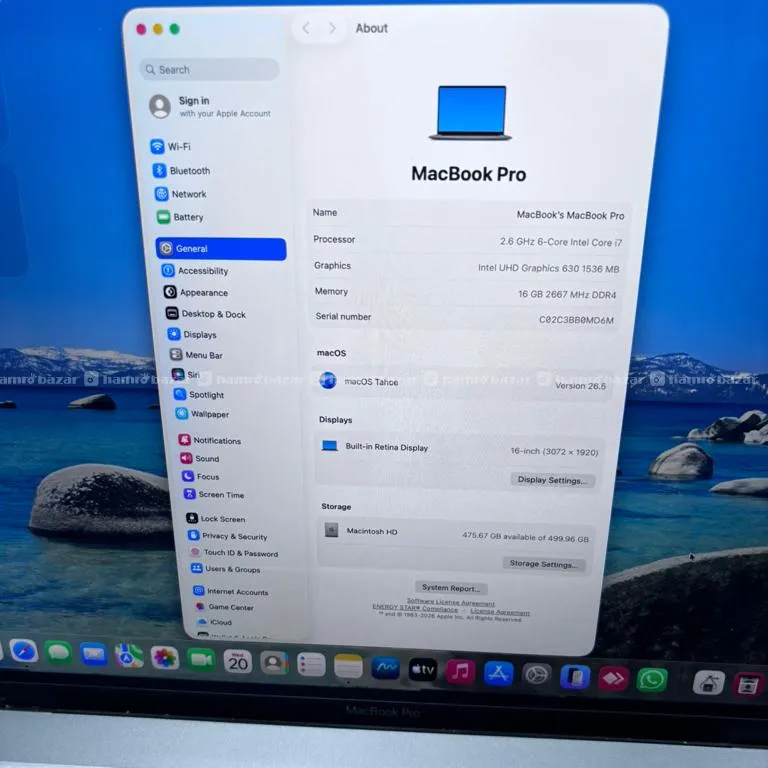Image resolution: width=768 pixels, height=768 pixels.
Task: Click Macintosh HD storage row
Action: 456,534
